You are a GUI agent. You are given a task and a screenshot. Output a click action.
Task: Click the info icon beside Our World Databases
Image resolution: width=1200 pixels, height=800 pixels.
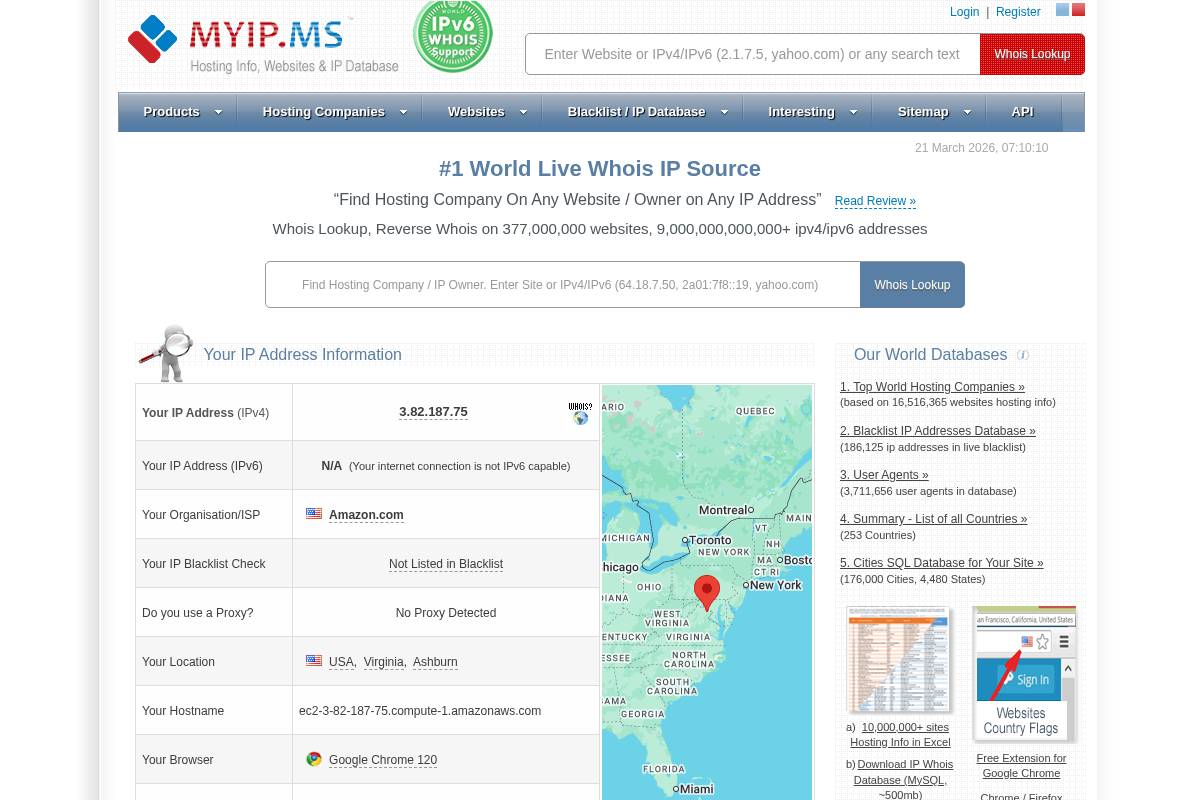coord(1022,355)
